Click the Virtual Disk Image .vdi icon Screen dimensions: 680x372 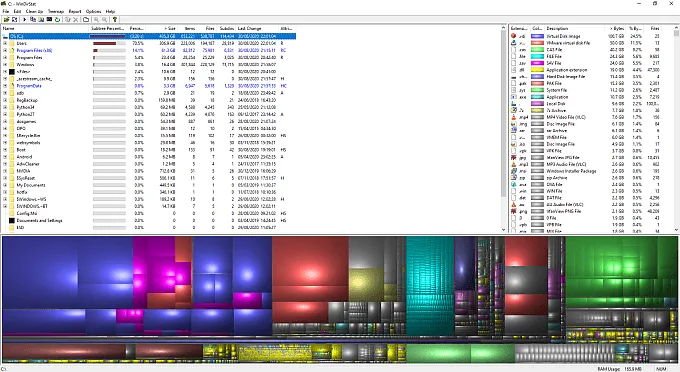coord(513,36)
